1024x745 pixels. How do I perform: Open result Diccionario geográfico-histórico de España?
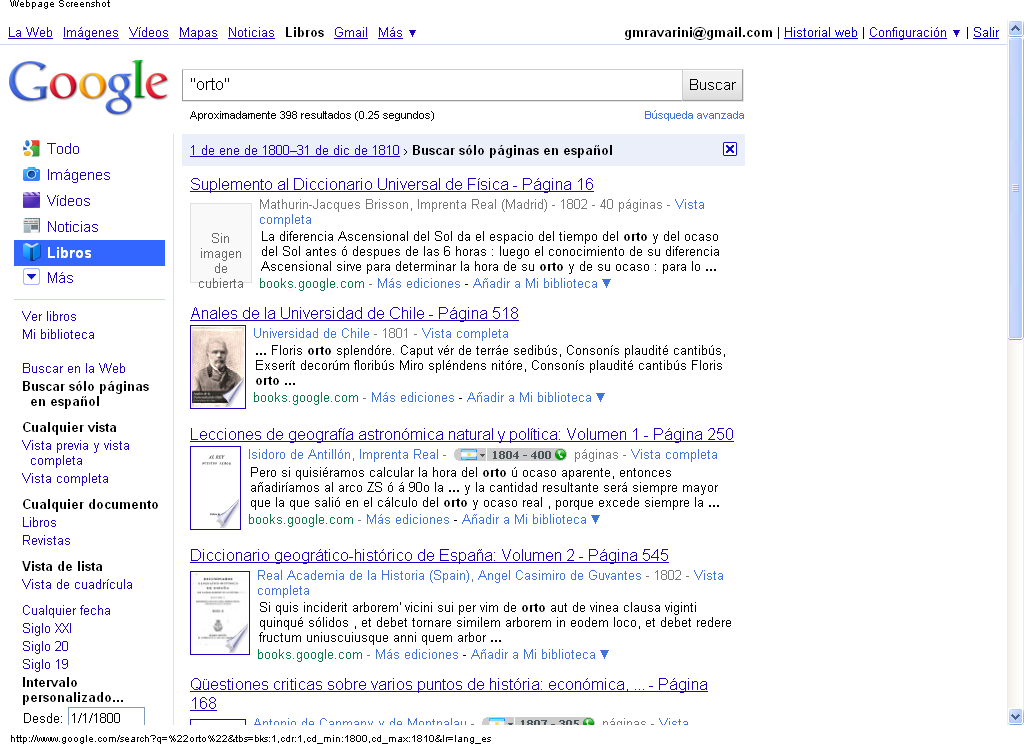click(x=429, y=555)
